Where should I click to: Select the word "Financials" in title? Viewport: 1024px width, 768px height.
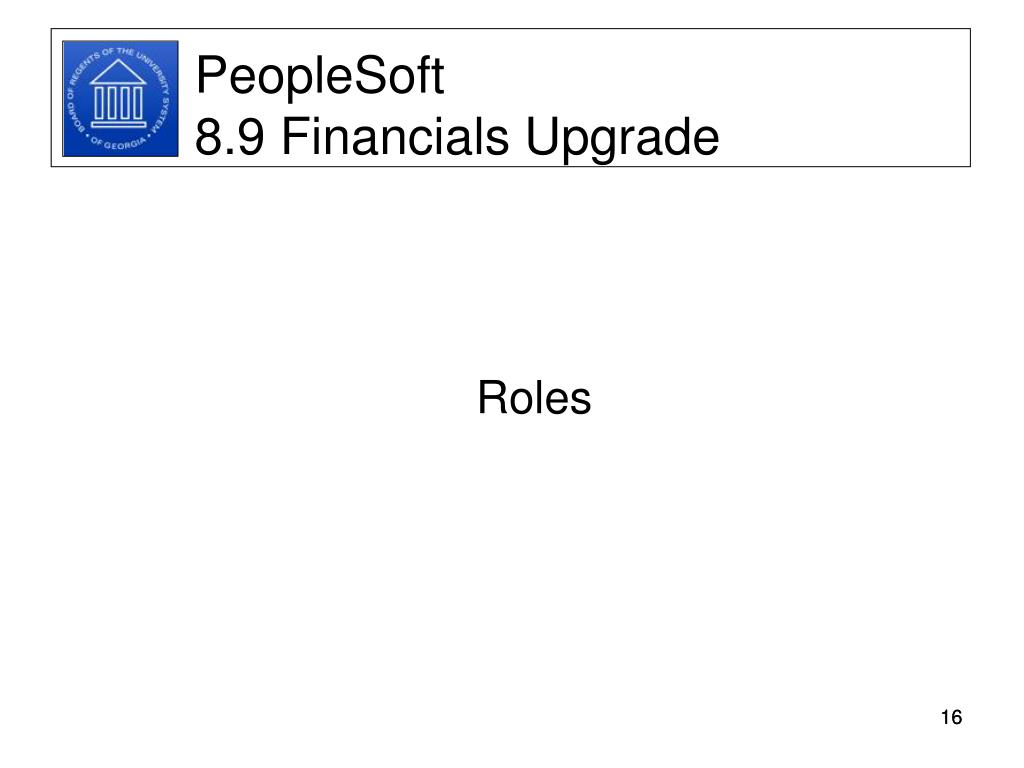pyautogui.click(x=395, y=136)
